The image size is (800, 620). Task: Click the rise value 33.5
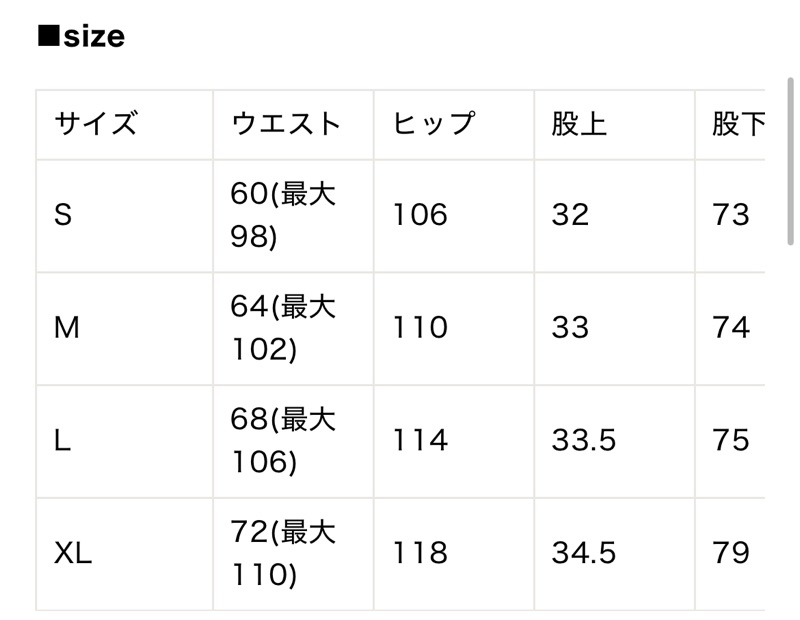point(584,441)
